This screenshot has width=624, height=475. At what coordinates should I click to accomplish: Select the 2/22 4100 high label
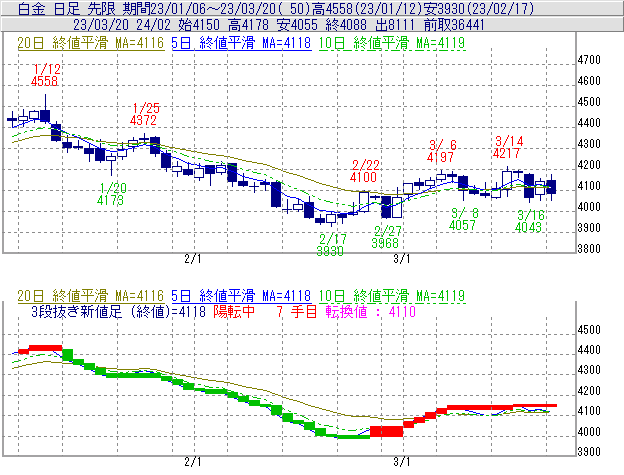[x=364, y=171]
